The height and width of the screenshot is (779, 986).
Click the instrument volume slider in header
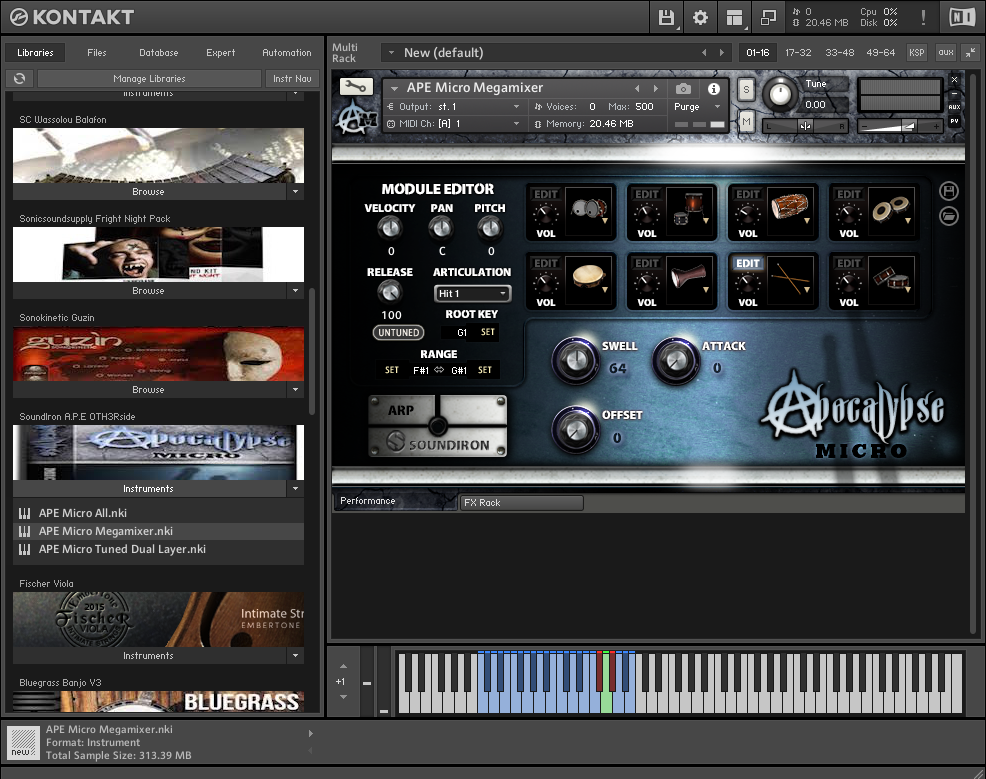[x=900, y=126]
